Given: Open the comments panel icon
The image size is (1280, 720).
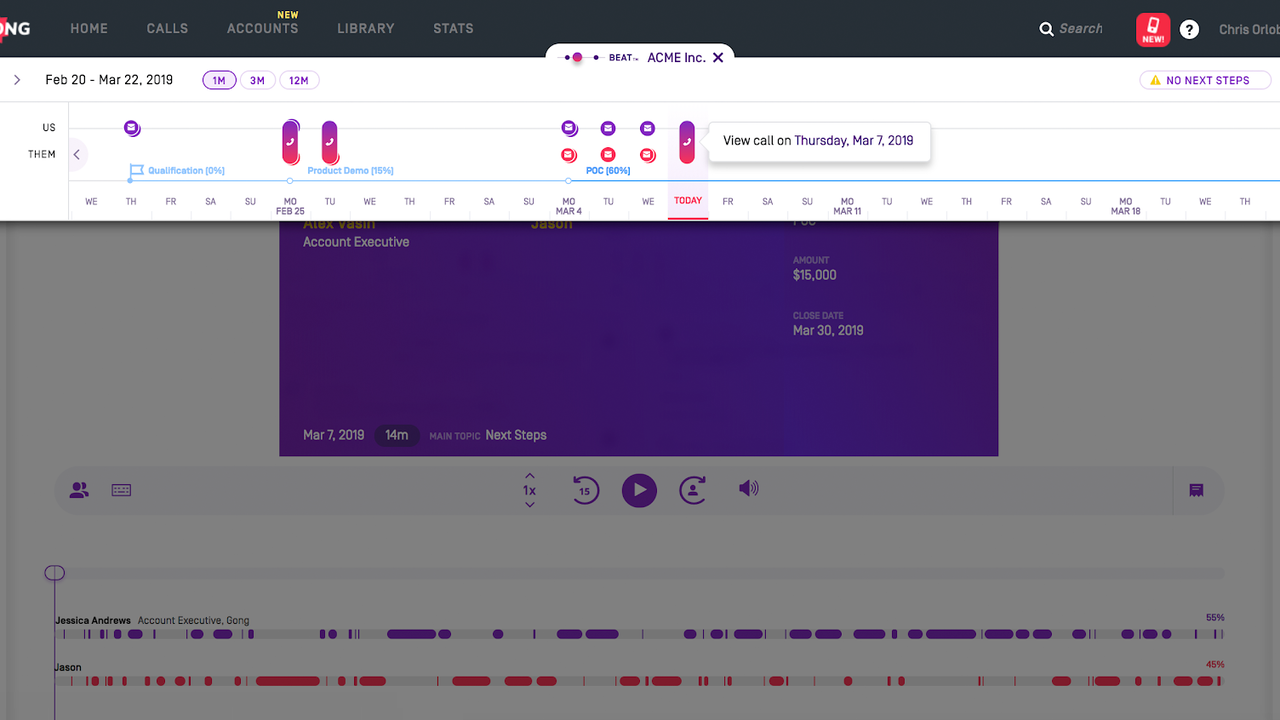Looking at the screenshot, I should (1196, 490).
